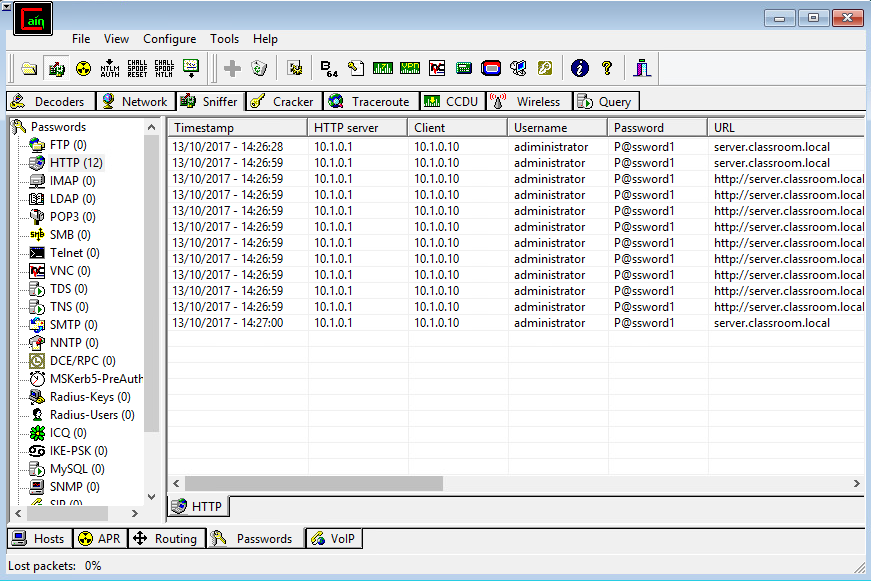Click the CHALL SPOOF RESET toolbar icon

(x=137, y=68)
